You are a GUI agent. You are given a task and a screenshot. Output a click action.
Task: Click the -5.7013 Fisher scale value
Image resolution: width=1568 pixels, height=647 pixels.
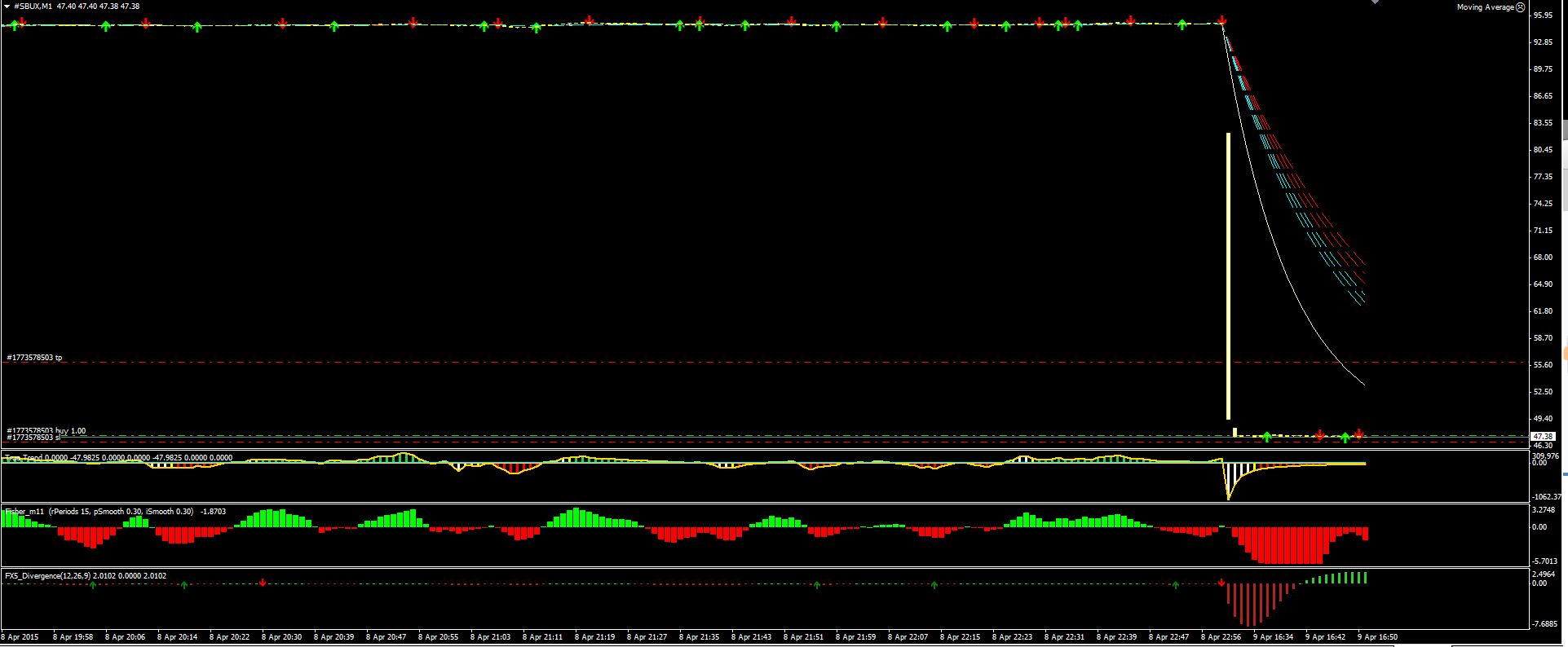pos(1544,561)
